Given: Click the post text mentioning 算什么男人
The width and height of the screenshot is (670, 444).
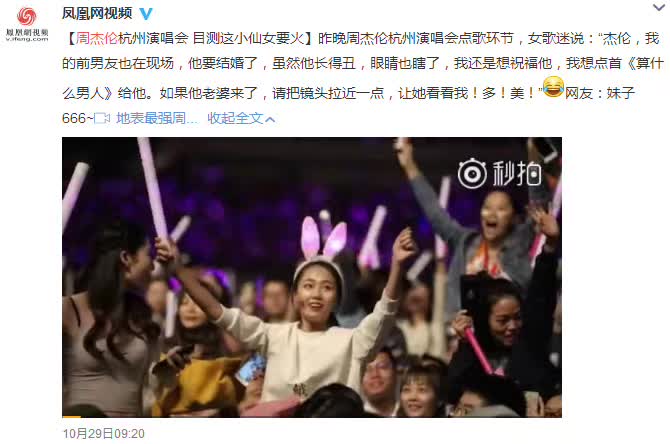Looking at the screenshot, I should tap(362, 65).
